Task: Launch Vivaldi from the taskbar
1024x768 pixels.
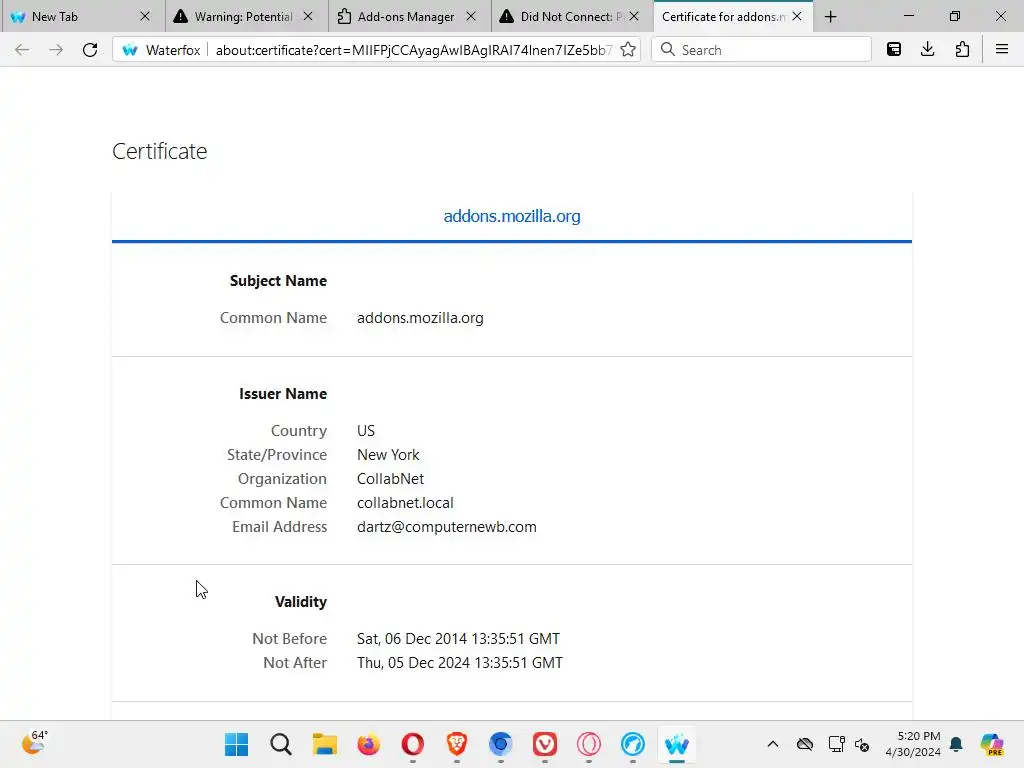Action: tap(545, 744)
